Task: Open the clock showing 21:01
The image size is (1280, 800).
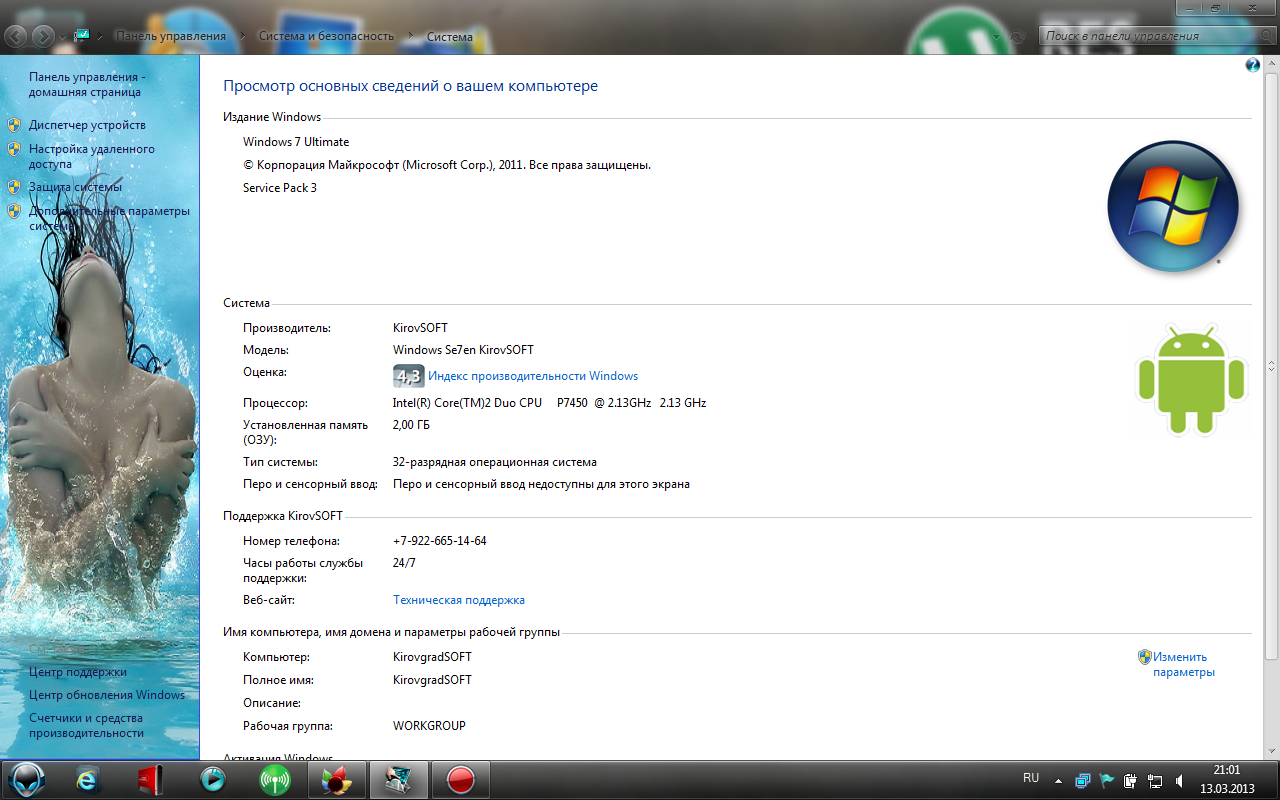Action: (x=1227, y=779)
